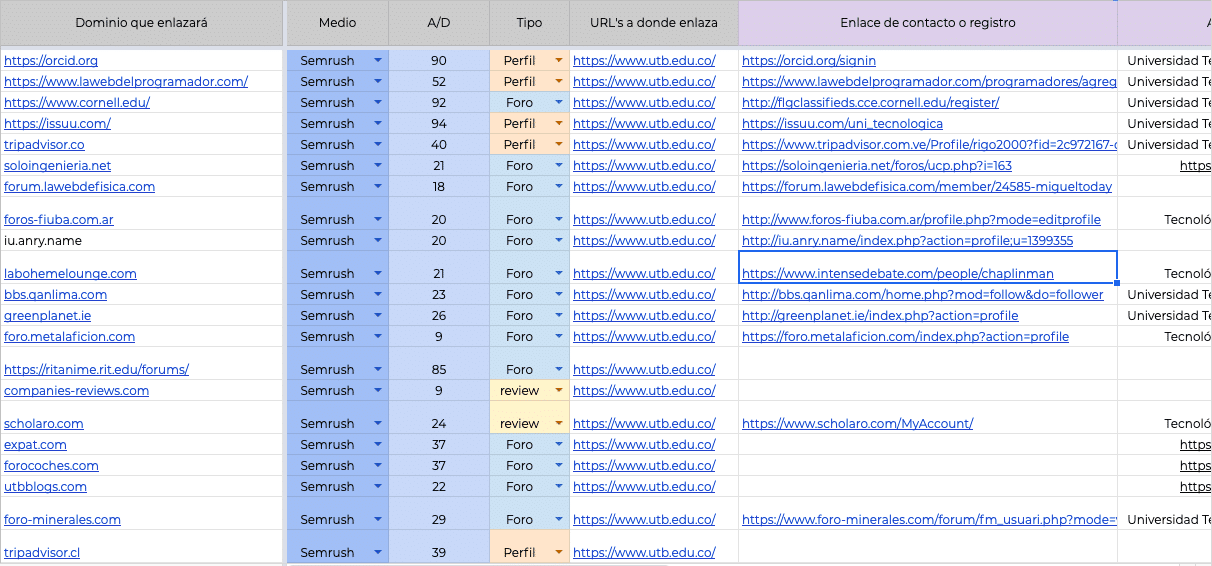Expand Perfil dropdown for issuu.com row
Image resolution: width=1212 pixels, height=566 pixels.
(559, 123)
